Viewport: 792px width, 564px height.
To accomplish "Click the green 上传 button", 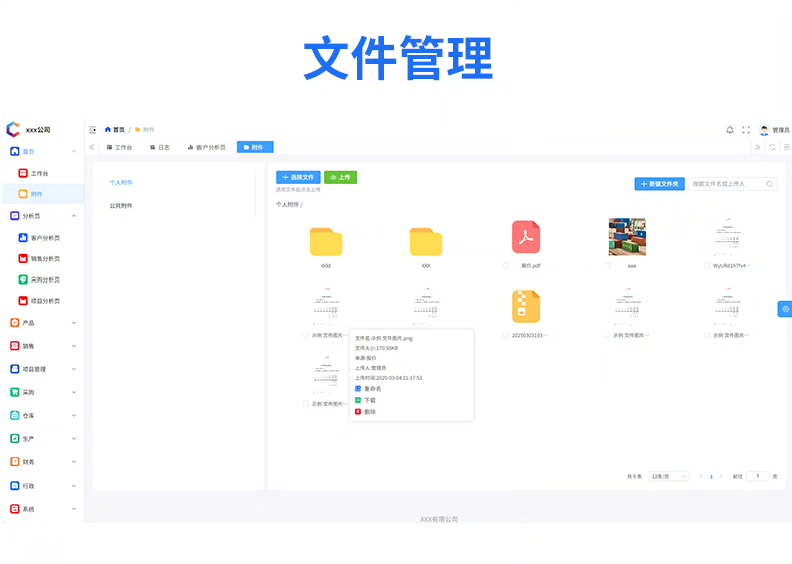I will pos(340,177).
